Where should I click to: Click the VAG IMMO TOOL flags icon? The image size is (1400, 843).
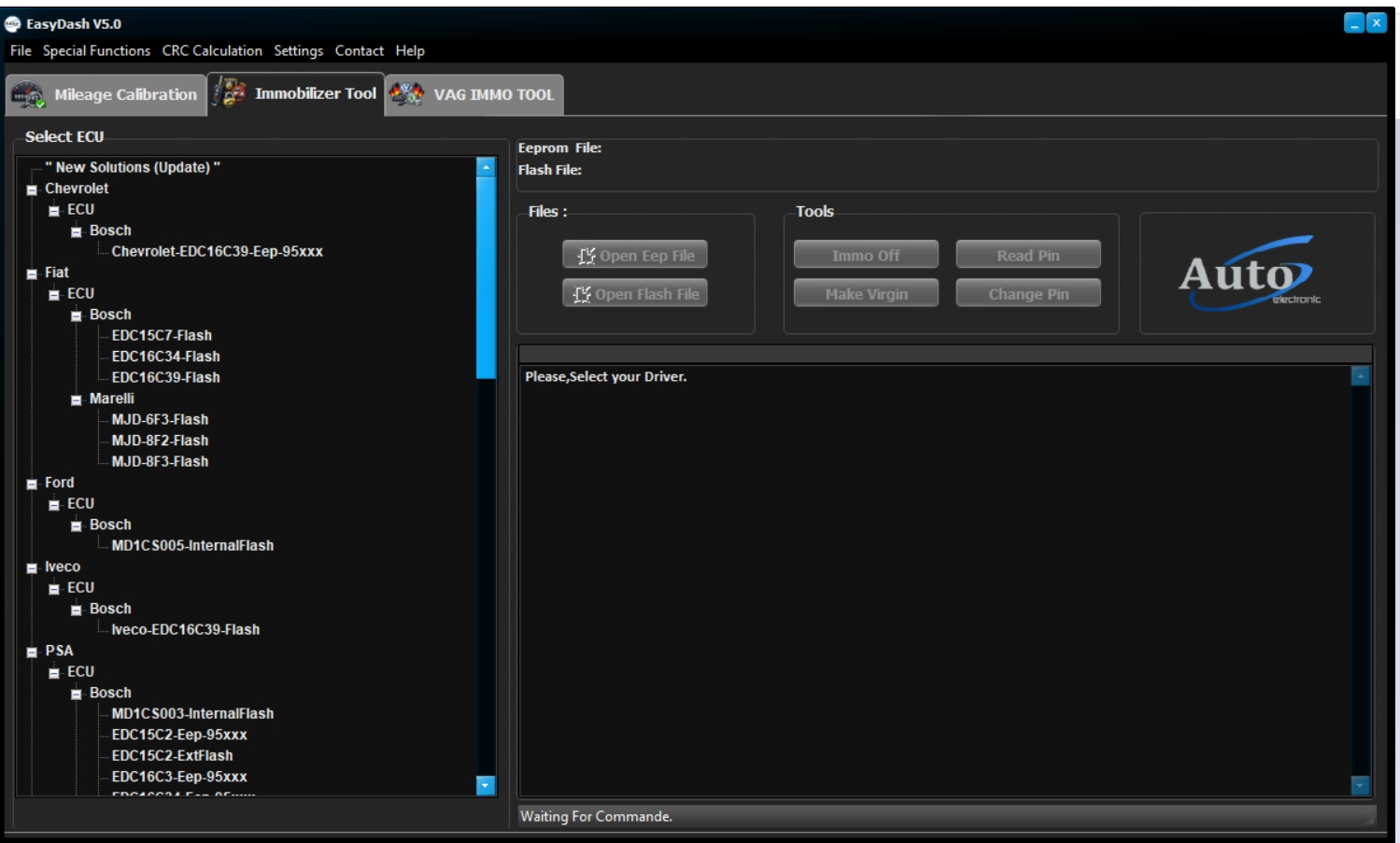click(406, 94)
